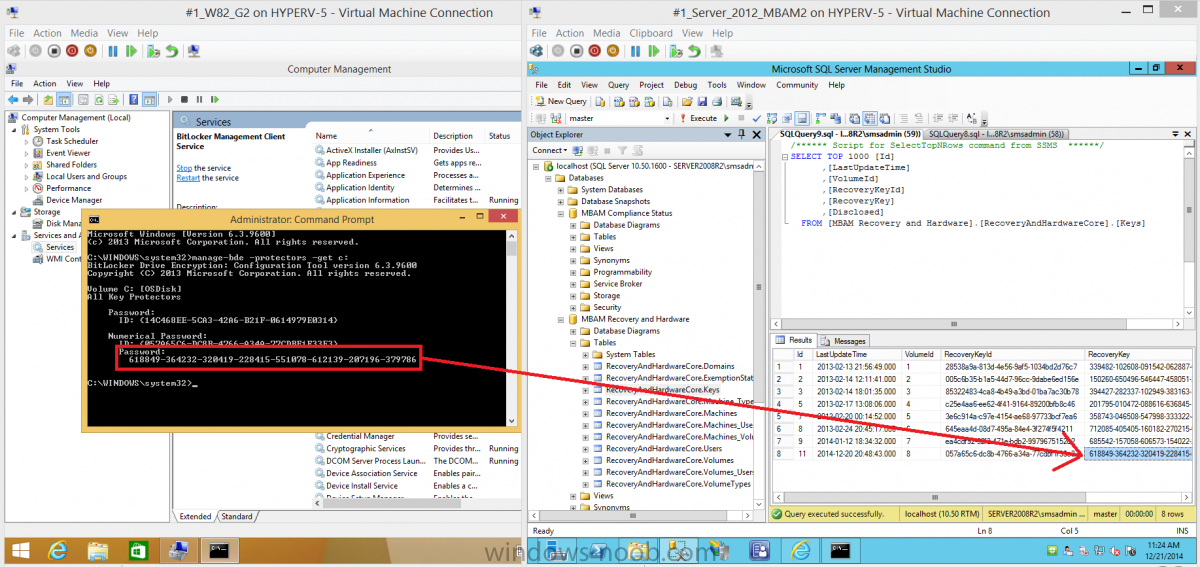
Task: Click Command Prompt title bar icon
Action: (x=93, y=218)
